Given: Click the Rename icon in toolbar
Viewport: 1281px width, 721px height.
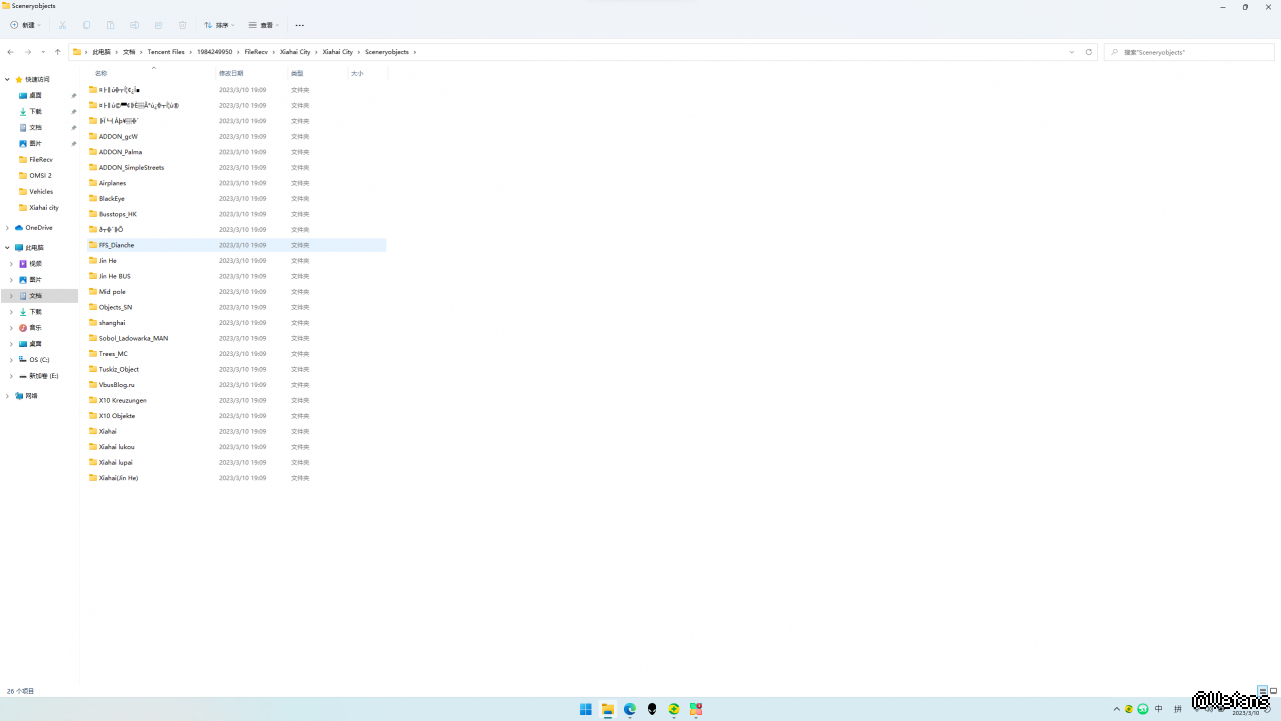Looking at the screenshot, I should 134,25.
